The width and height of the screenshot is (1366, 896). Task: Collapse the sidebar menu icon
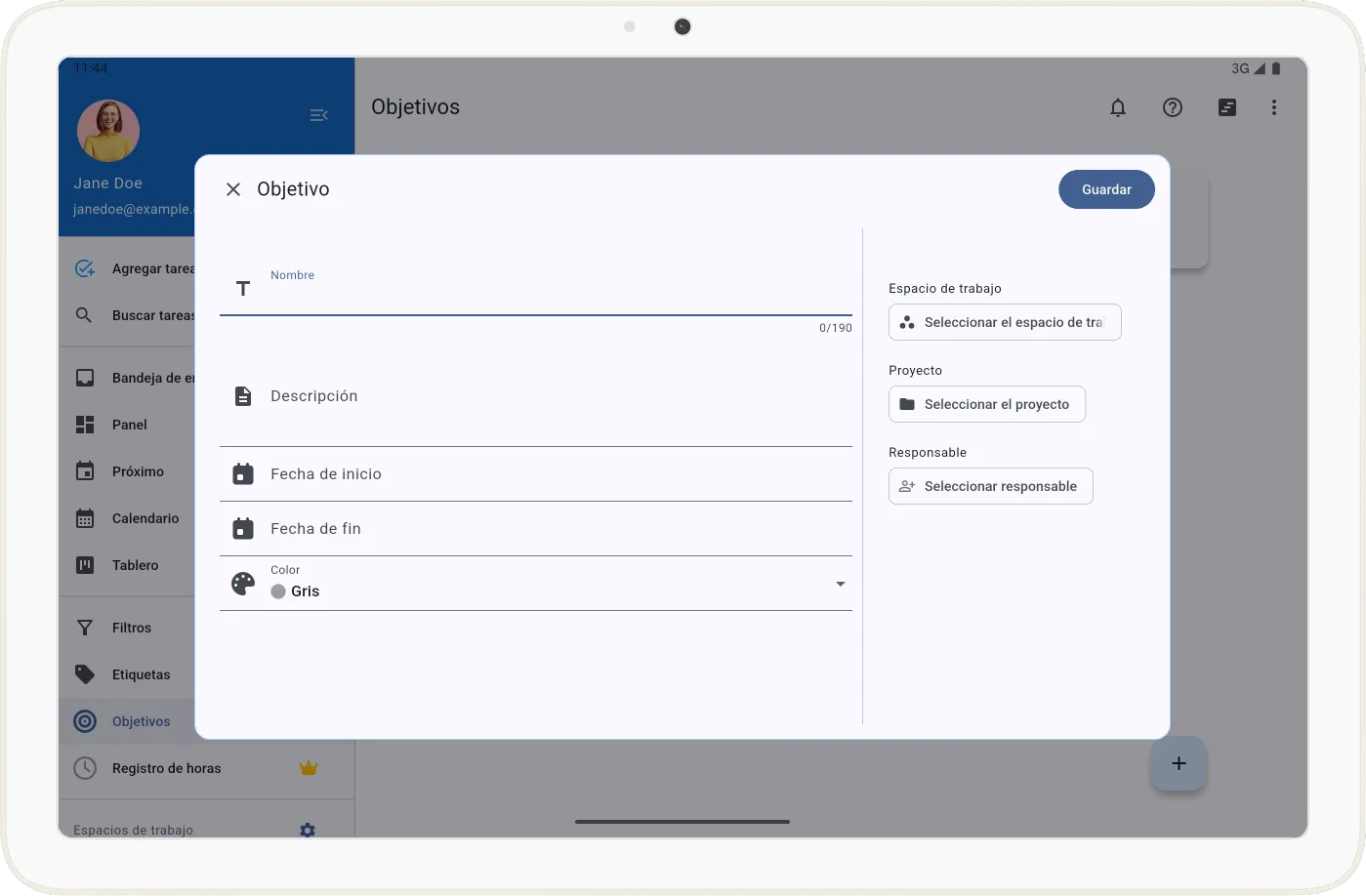[x=318, y=115]
